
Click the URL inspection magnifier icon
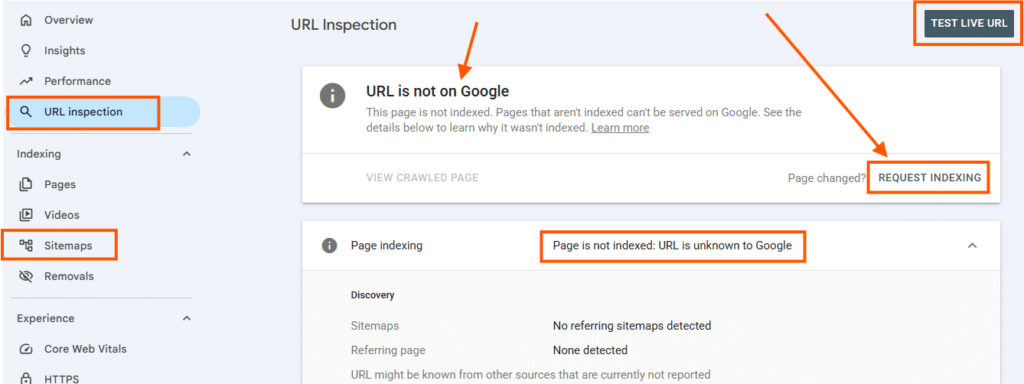click(26, 112)
